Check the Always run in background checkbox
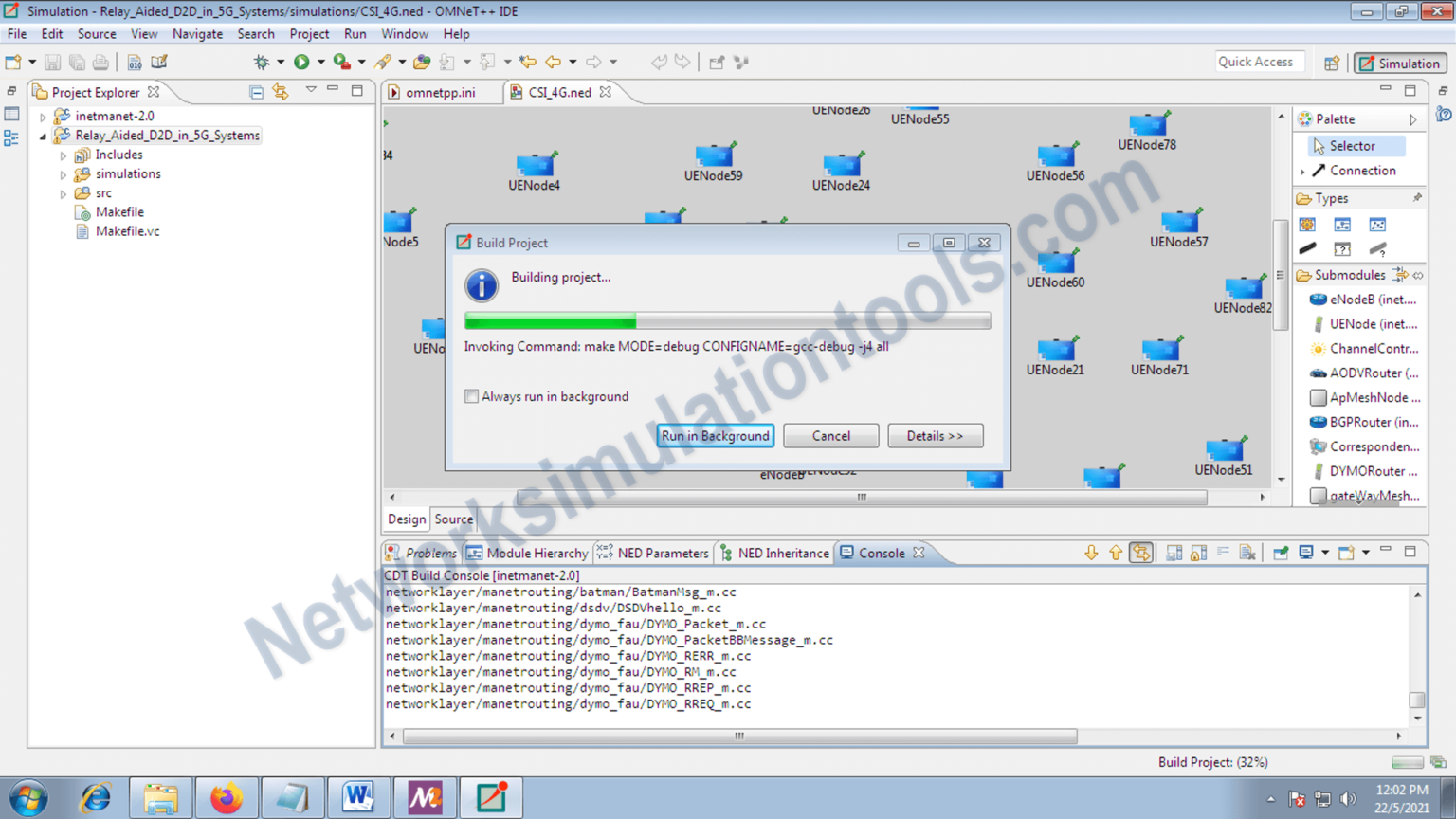Viewport: 1456px width, 819px height. (471, 396)
